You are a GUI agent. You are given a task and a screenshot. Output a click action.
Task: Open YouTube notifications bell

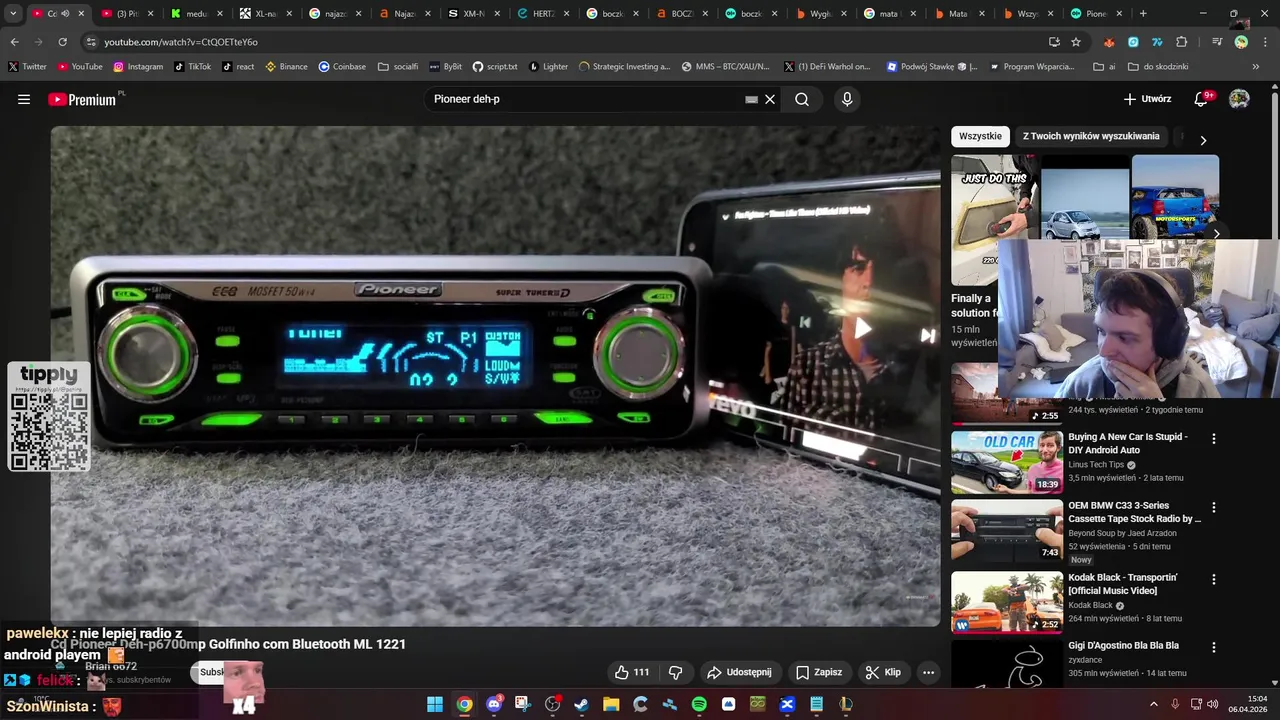(1202, 99)
